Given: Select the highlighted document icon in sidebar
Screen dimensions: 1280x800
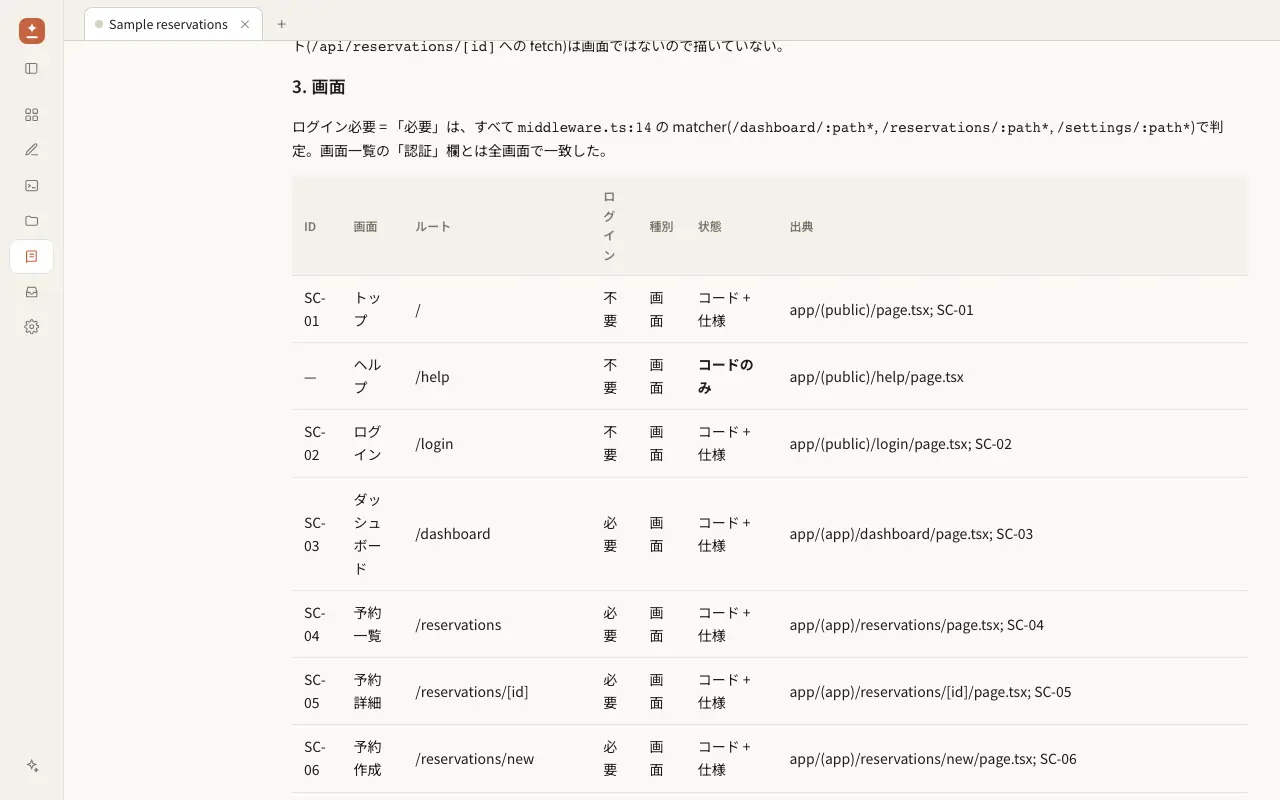Looking at the screenshot, I should click(x=32, y=257).
